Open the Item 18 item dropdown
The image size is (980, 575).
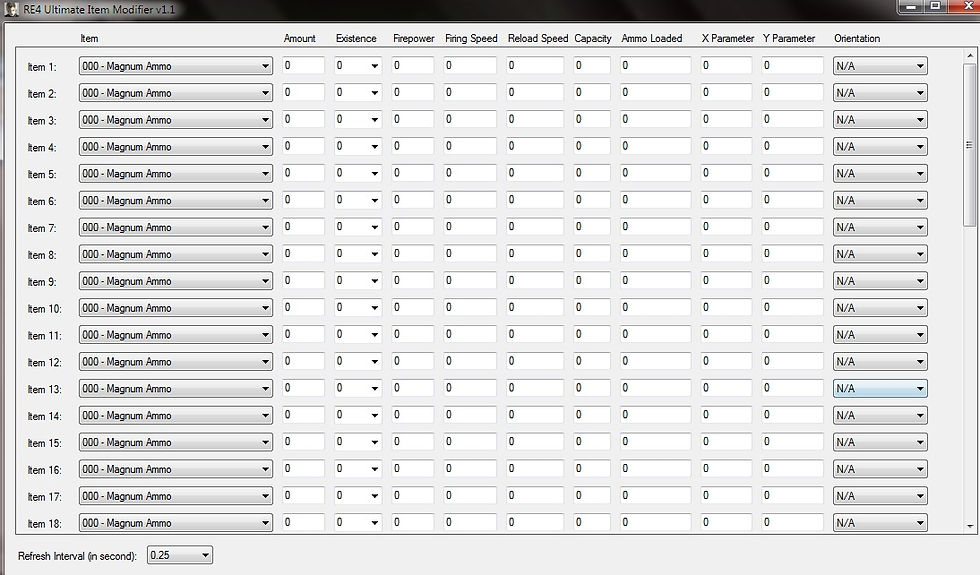176,522
